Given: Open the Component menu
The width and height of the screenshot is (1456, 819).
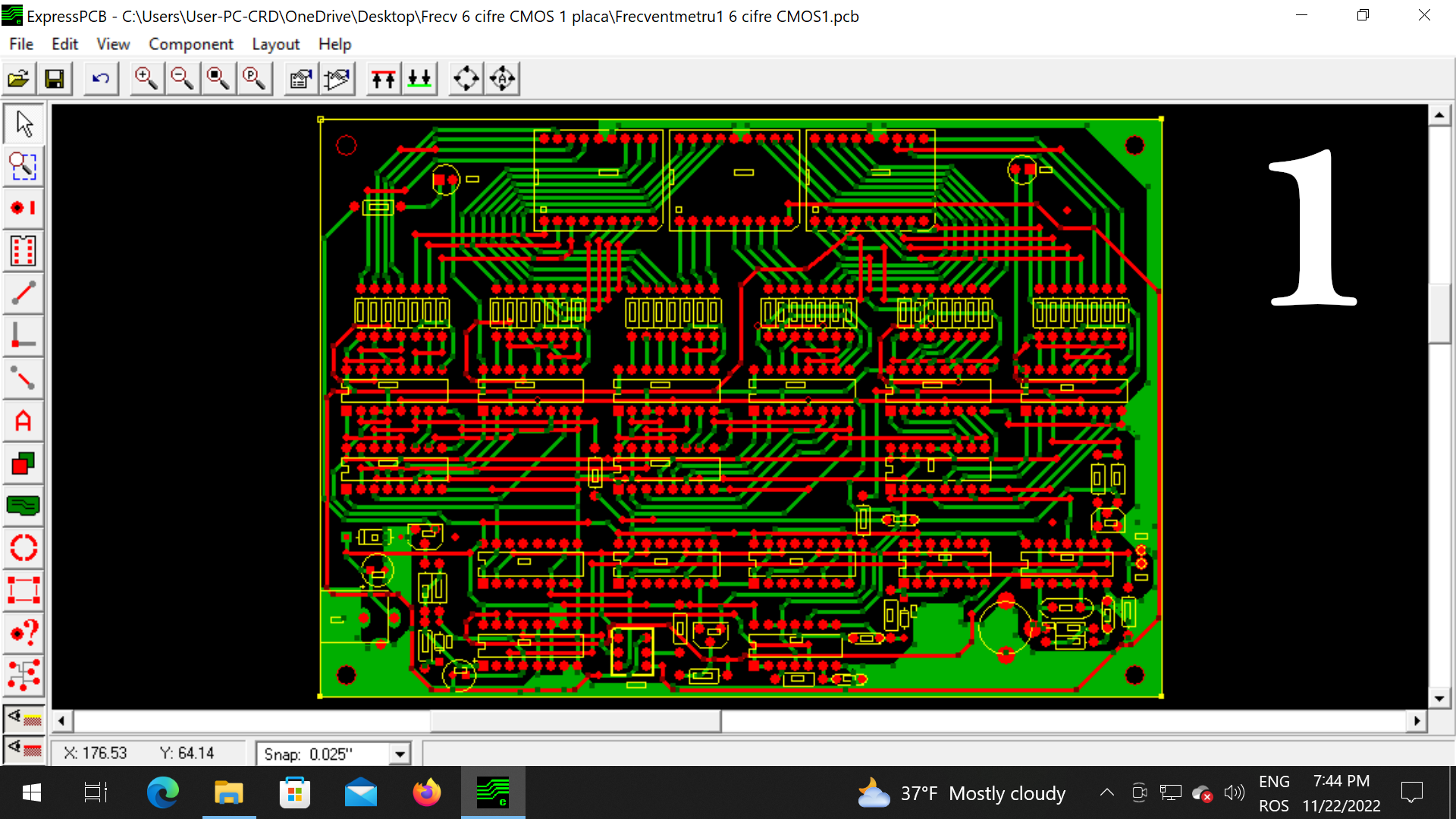Looking at the screenshot, I should (x=190, y=44).
